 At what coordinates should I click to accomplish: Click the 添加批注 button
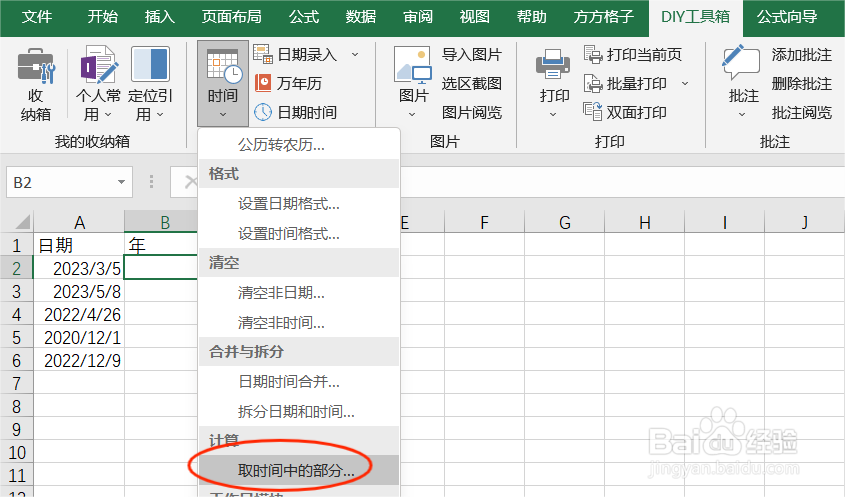point(801,54)
